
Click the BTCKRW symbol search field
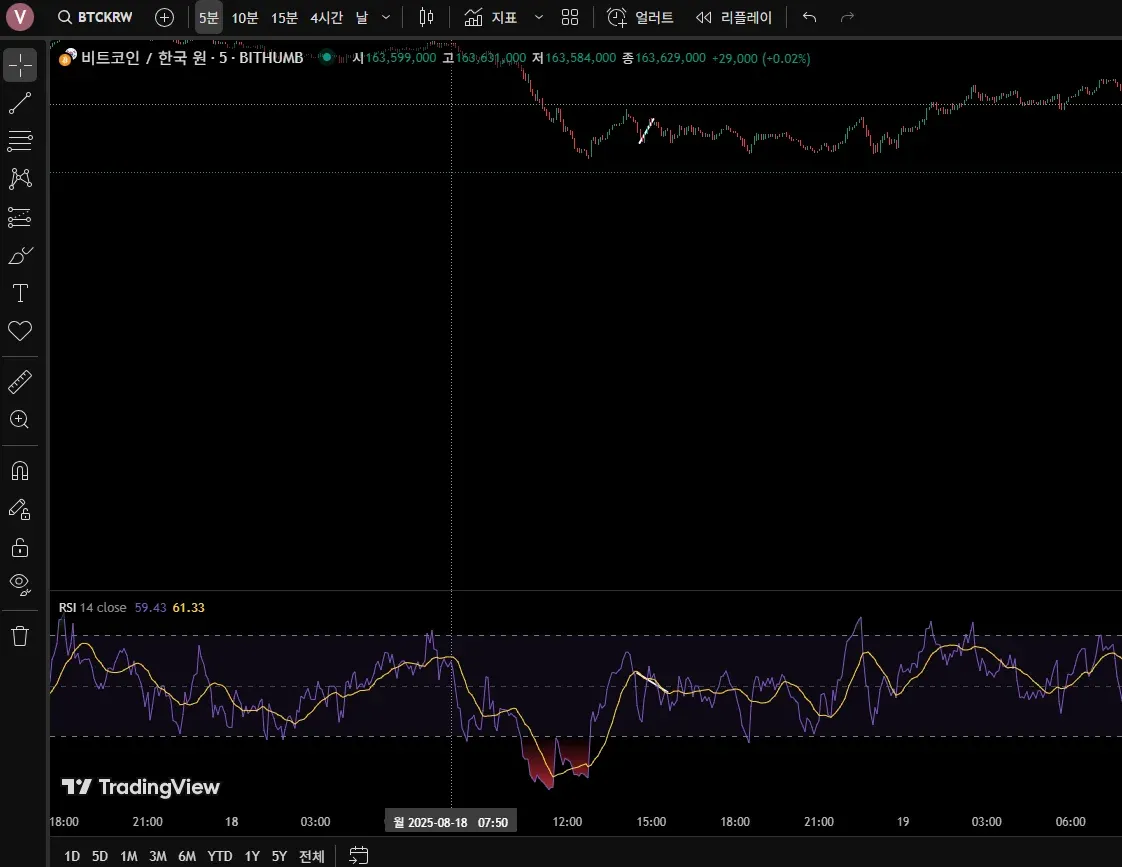point(96,17)
